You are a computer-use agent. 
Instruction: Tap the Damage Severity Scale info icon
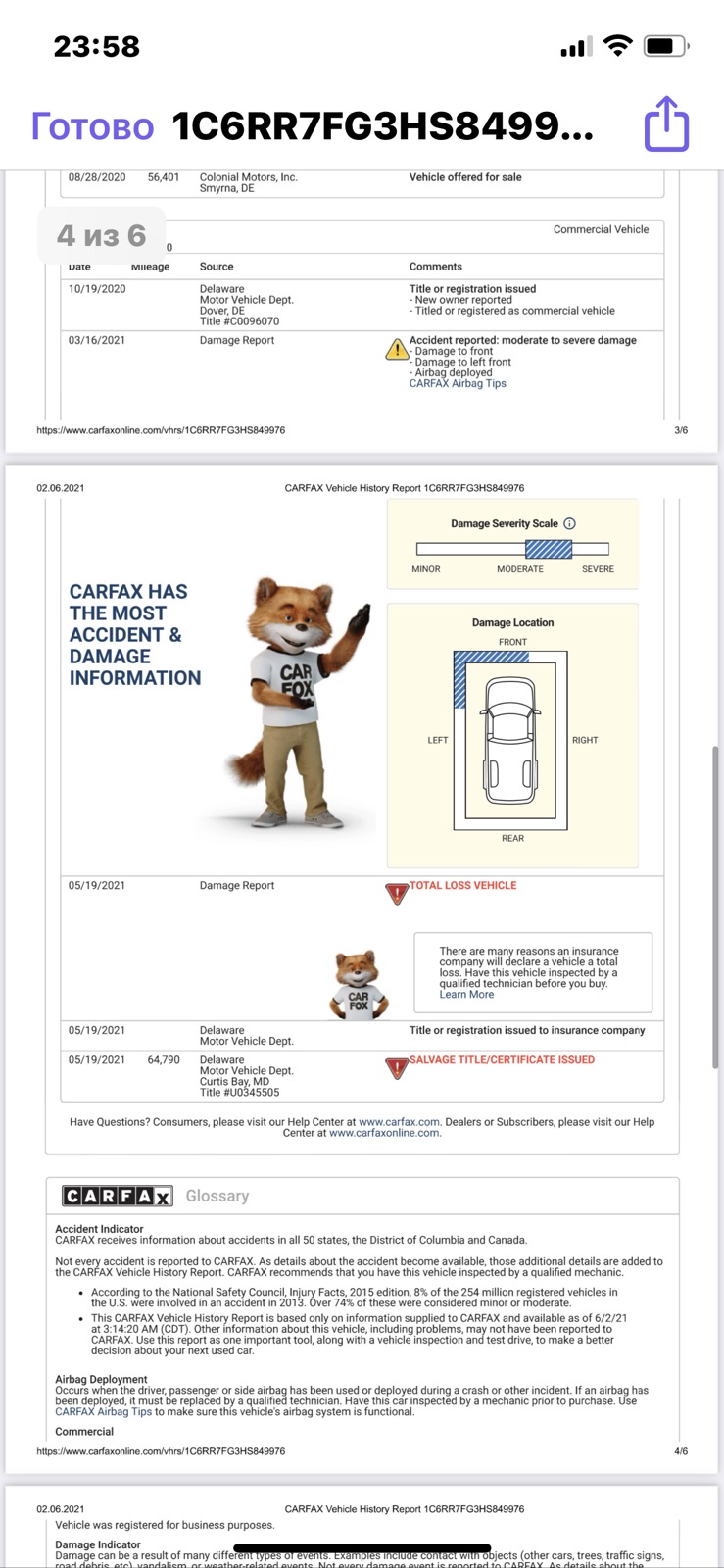tap(570, 523)
